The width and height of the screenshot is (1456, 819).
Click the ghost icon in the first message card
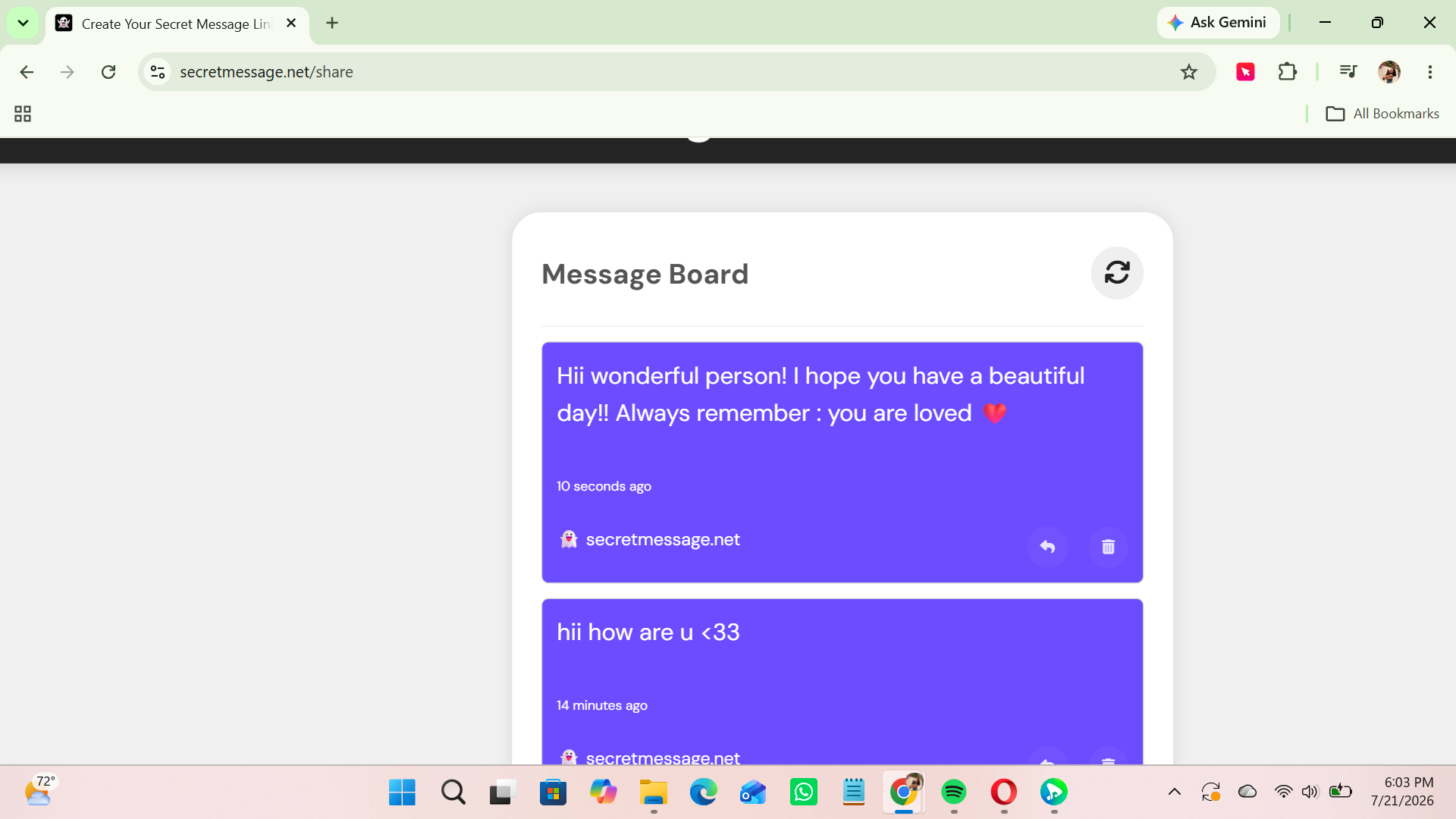click(569, 539)
